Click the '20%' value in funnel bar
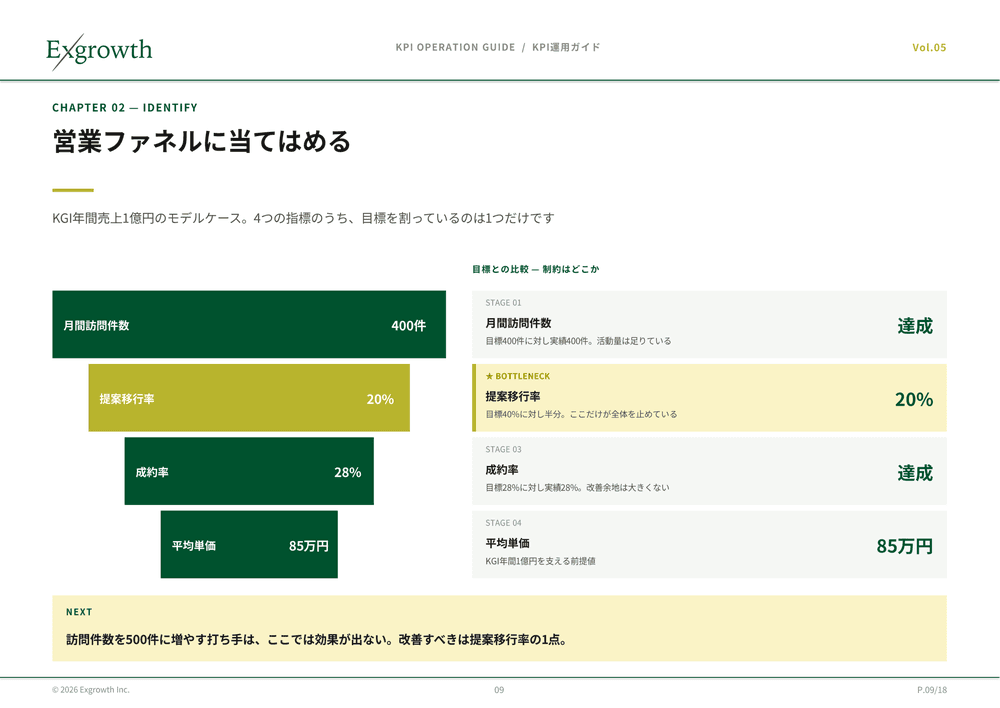Viewport: 1000px width, 708px height. [380, 399]
